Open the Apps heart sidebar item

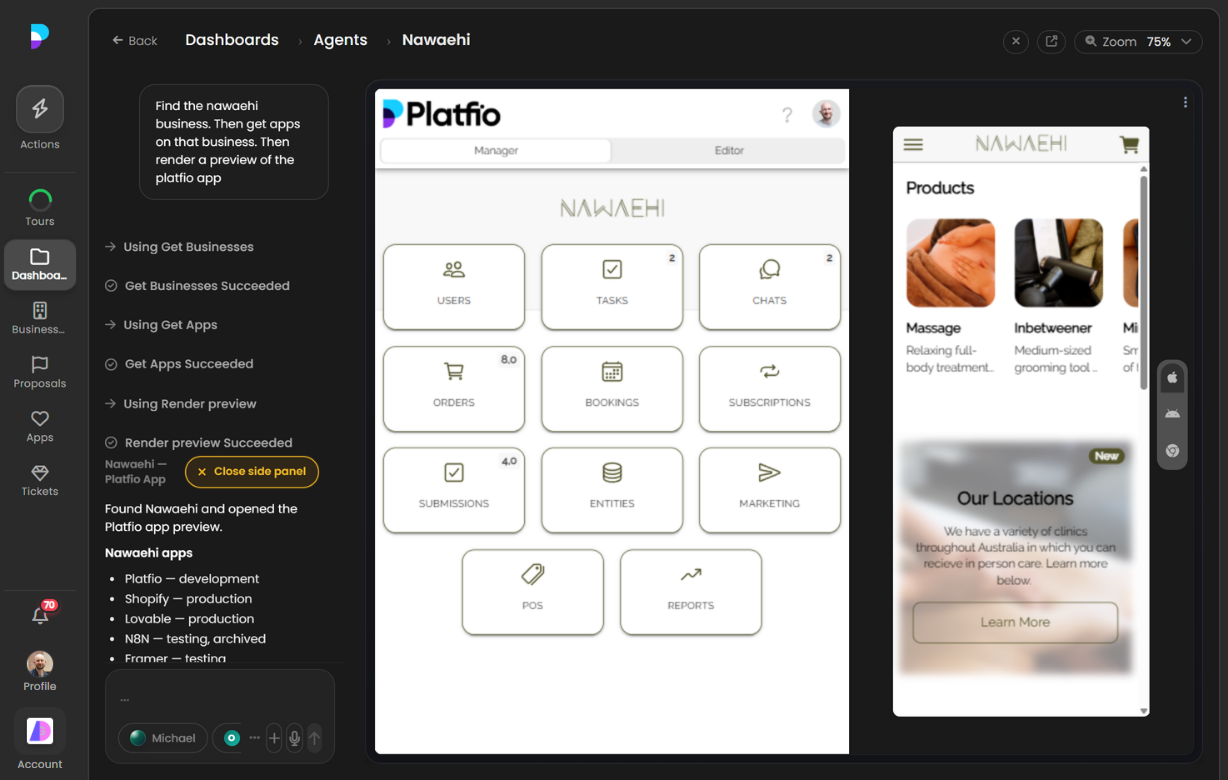(x=40, y=426)
